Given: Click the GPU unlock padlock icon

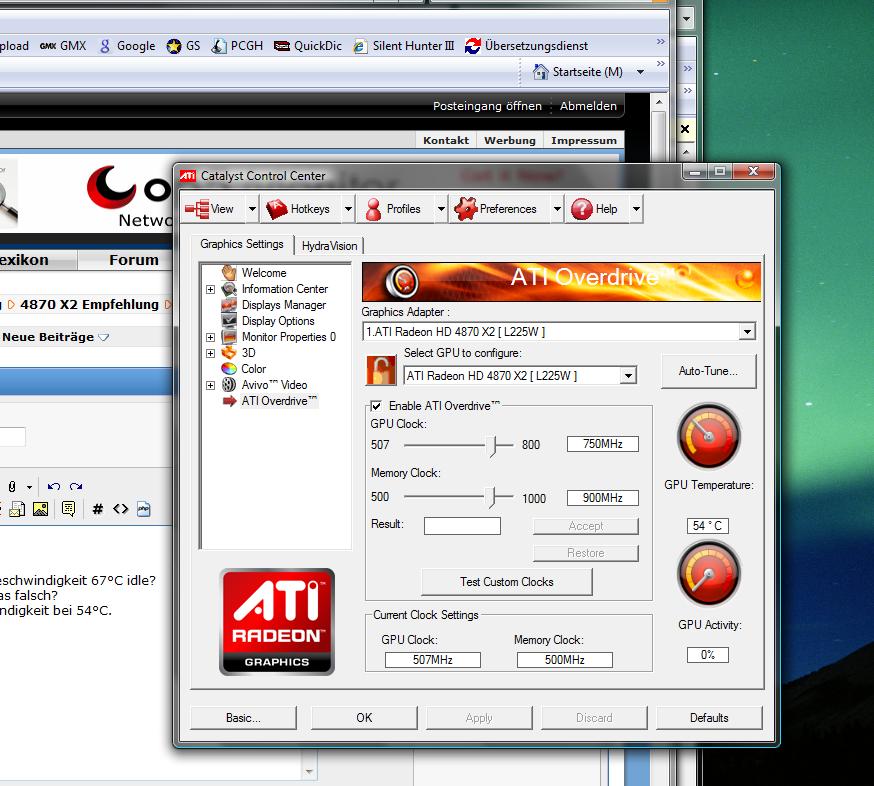Looking at the screenshot, I should click(x=381, y=370).
